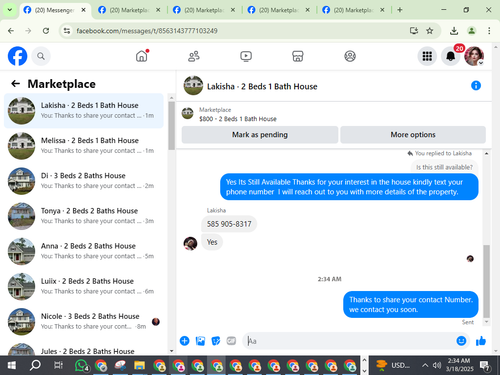
Task: Open the Chrome three-dot menu
Action: [489, 31]
